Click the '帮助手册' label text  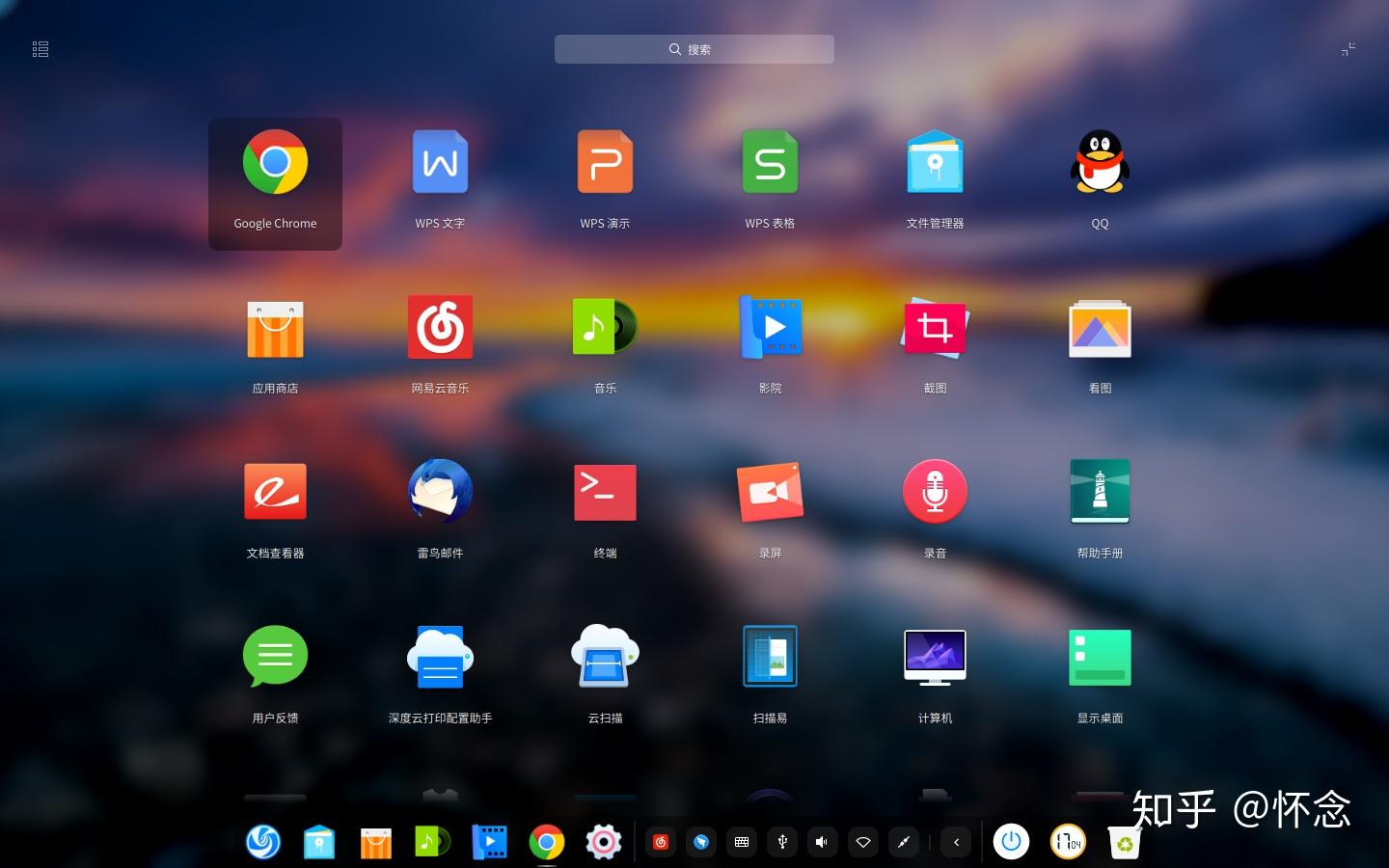[x=1100, y=553]
